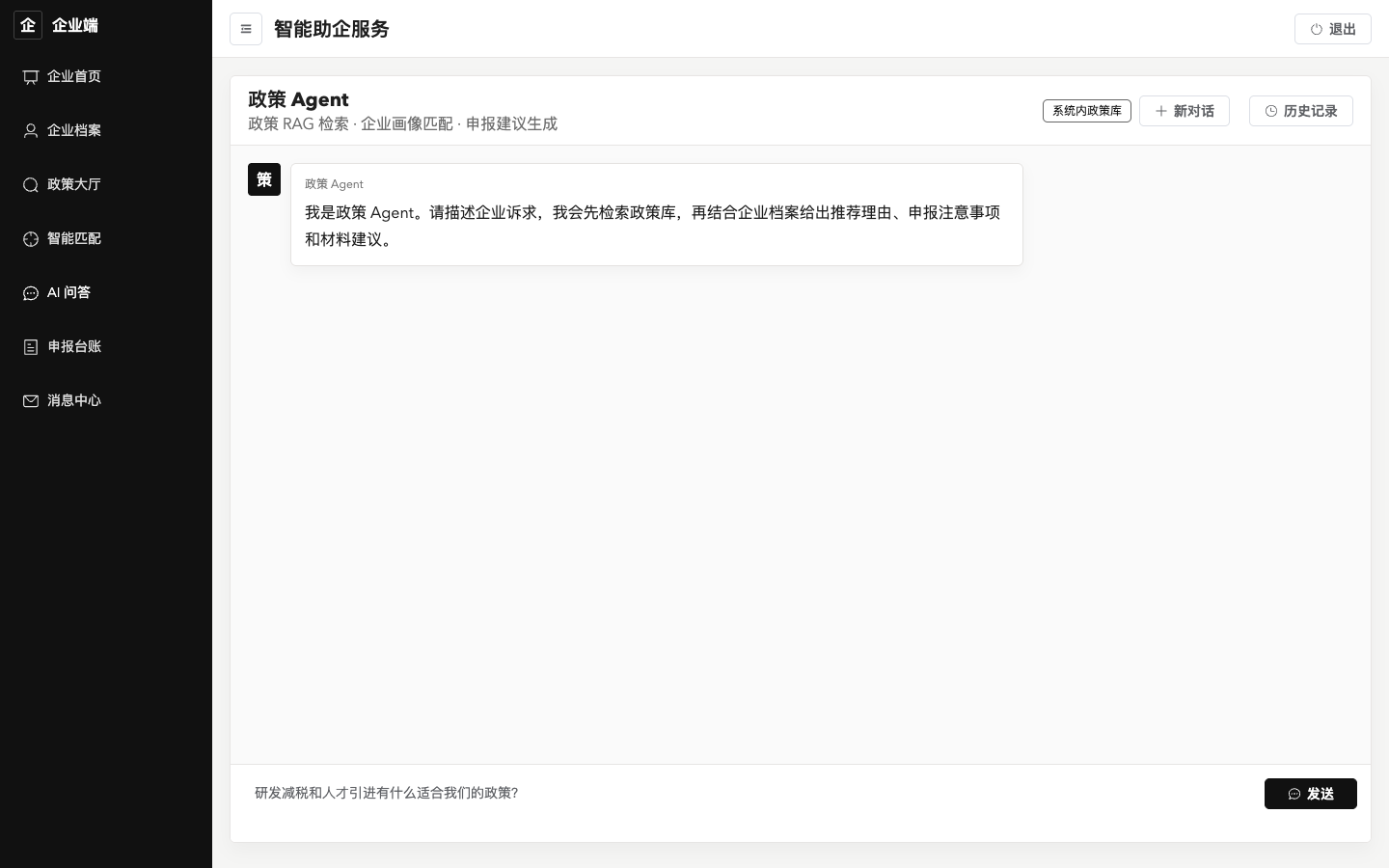Switch to AI 问答 menu item
Image resolution: width=1389 pixels, height=868 pixels.
tap(106, 293)
